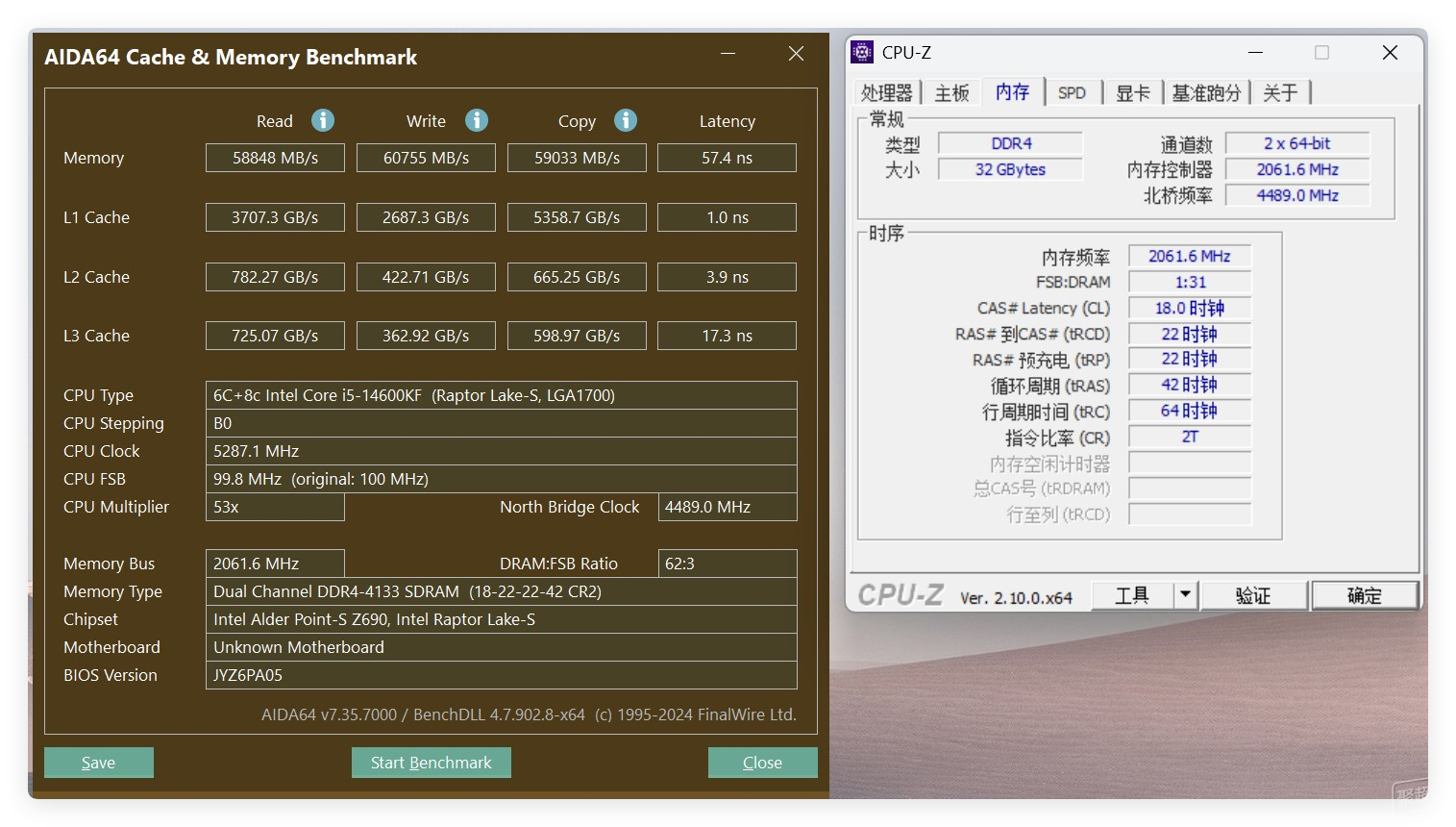Click the Unknown Motherboard field

(x=502, y=647)
